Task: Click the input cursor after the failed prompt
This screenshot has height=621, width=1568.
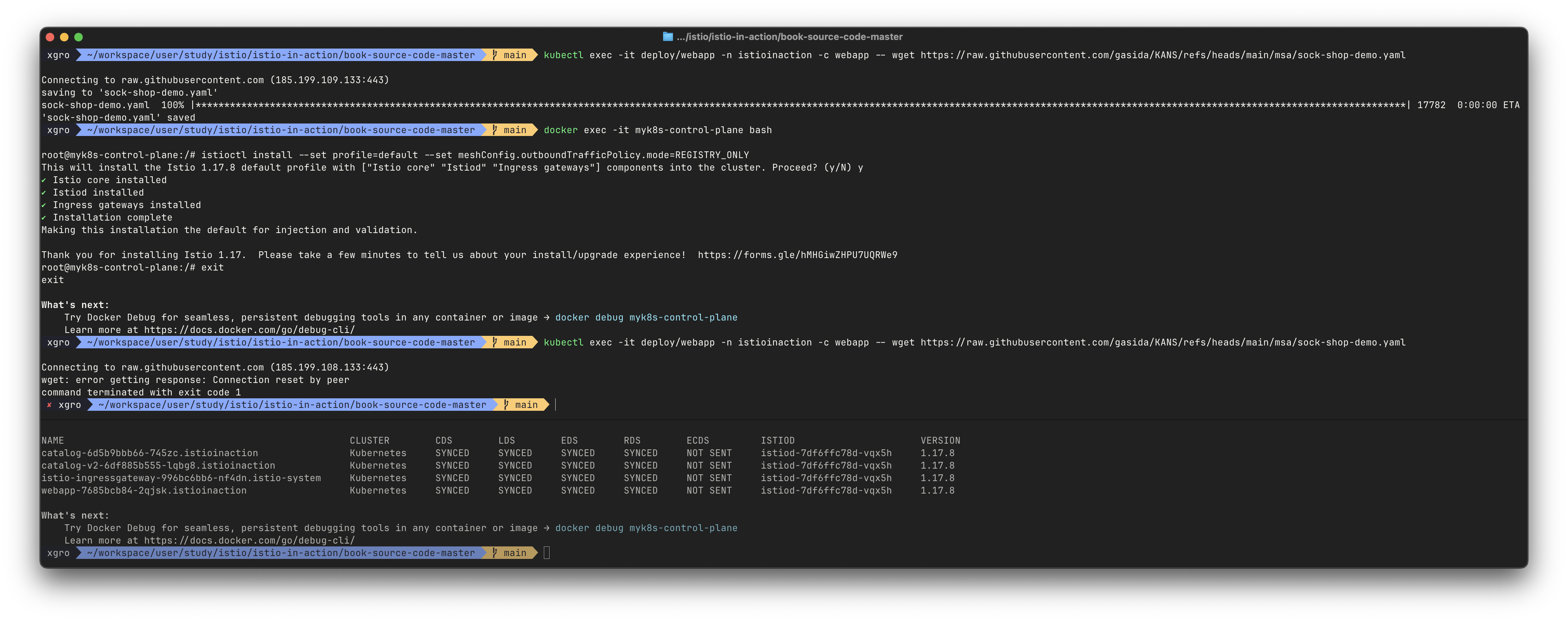Action: tap(555, 405)
